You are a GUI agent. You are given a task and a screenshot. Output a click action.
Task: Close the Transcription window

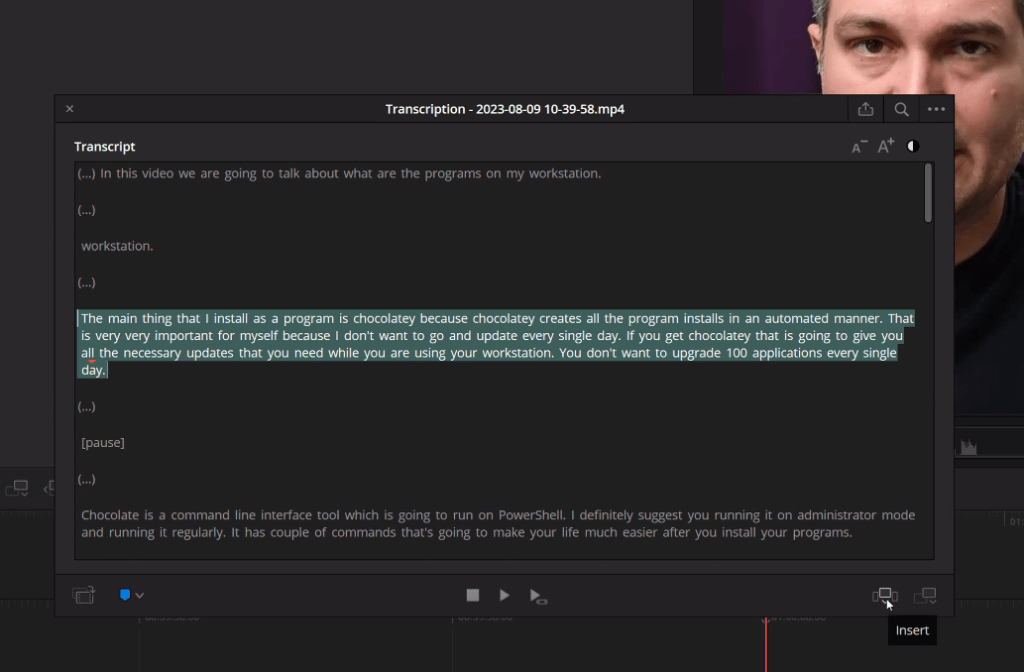(70, 109)
